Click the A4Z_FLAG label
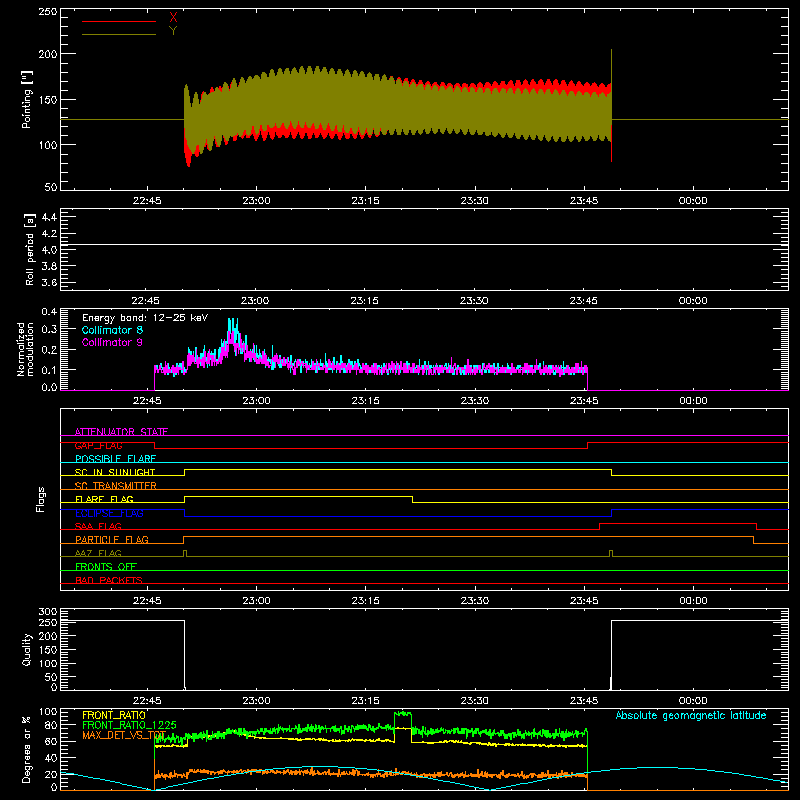Viewport: 800px width, 800px height. 98,553
